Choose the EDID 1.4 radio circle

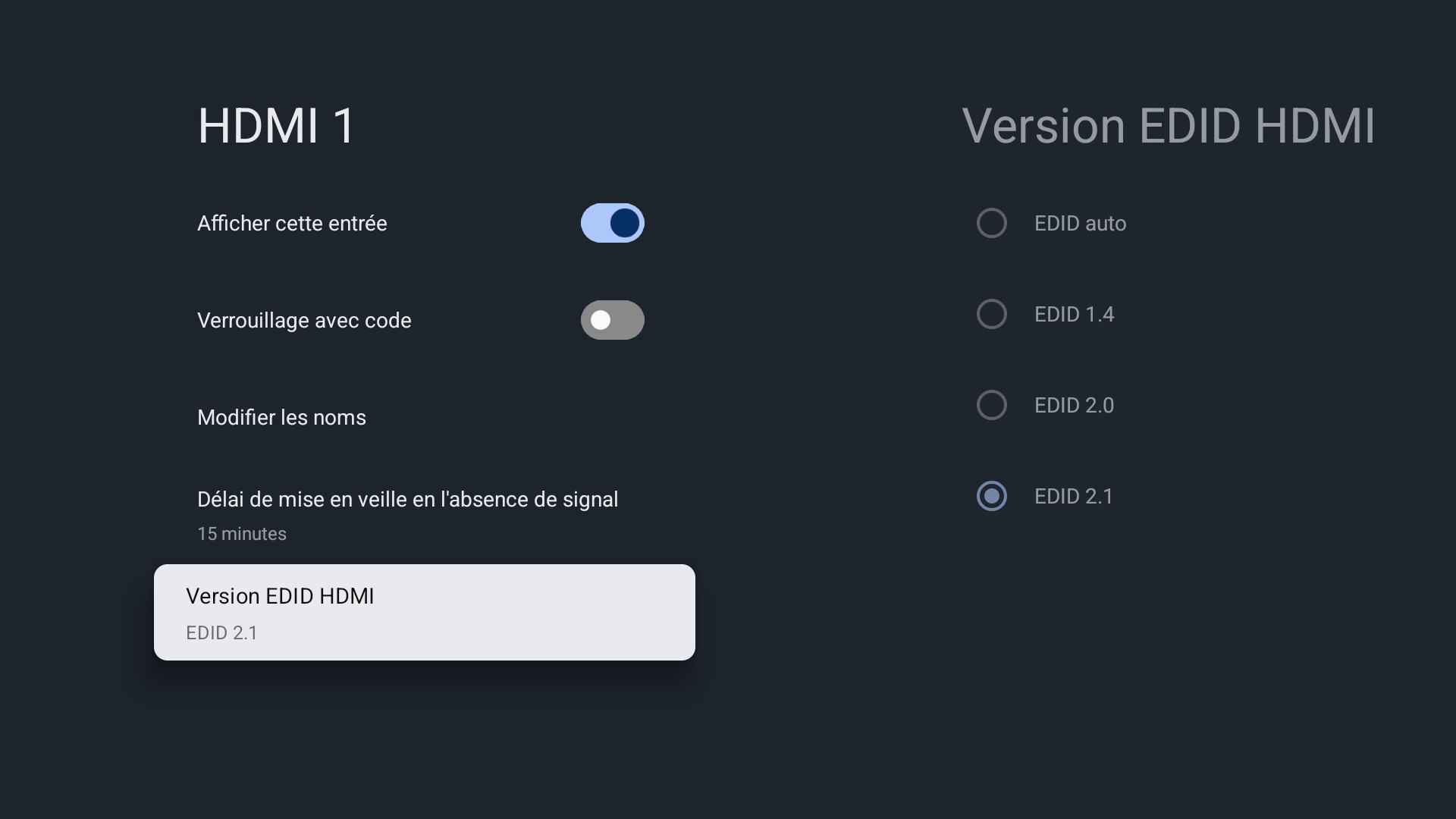991,314
